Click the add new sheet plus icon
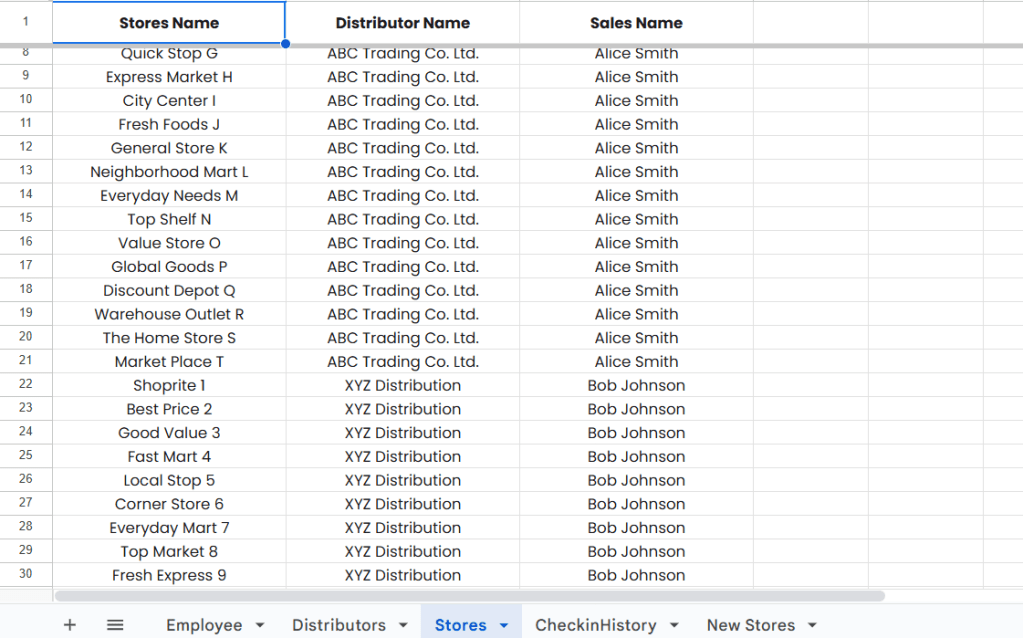The image size is (1023, 638). click(x=69, y=625)
